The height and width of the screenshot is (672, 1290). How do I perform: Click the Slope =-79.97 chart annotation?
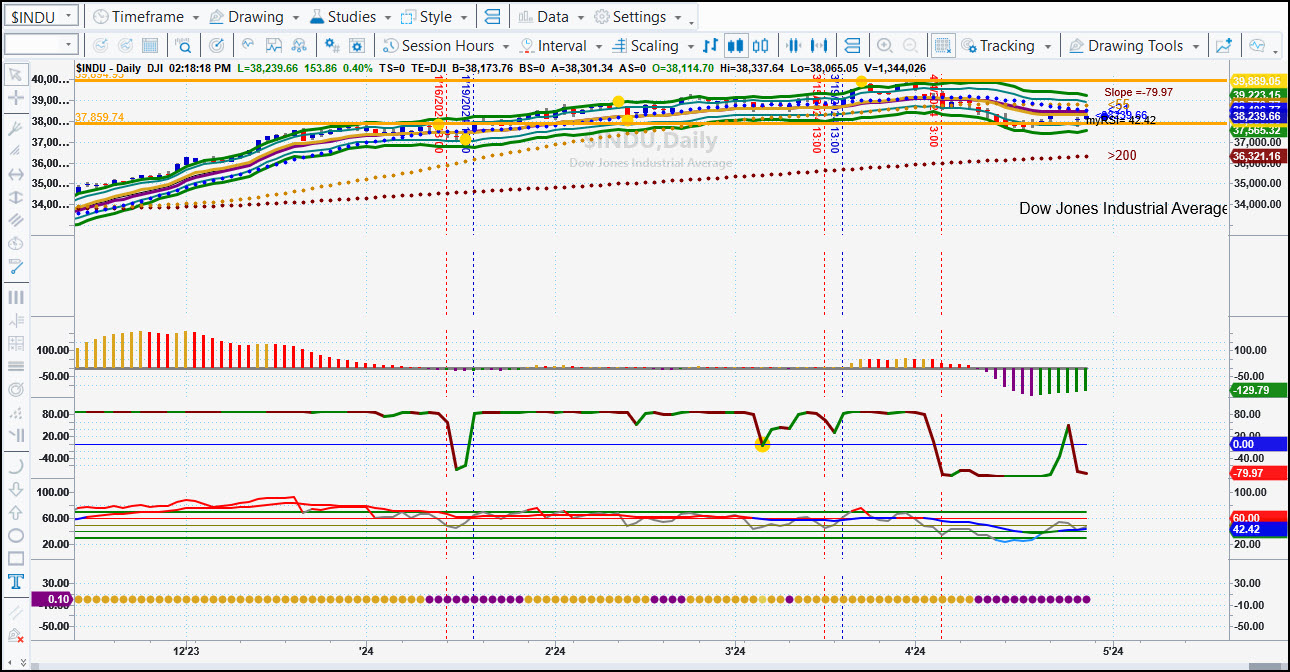[1138, 92]
